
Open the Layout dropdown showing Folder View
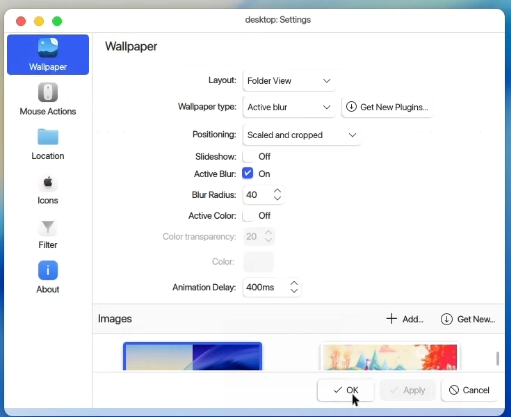point(289,81)
